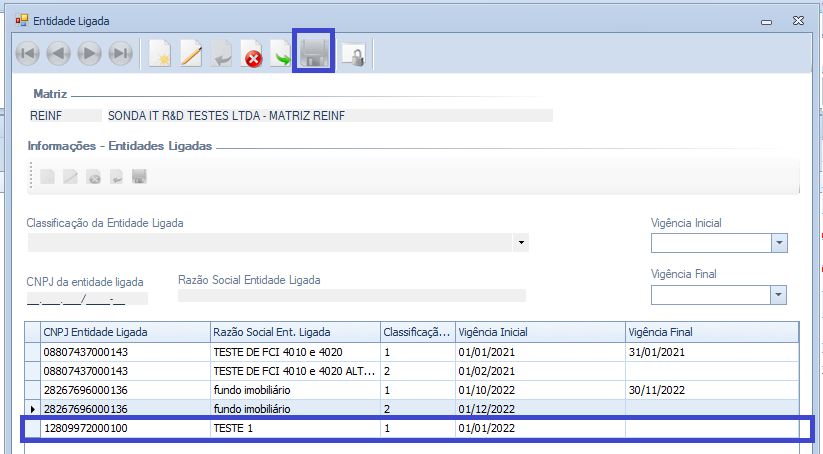This screenshot has width=823, height=454.
Task: Sort by CNPJ Entidade Ligada column header
Action: [x=123, y=332]
